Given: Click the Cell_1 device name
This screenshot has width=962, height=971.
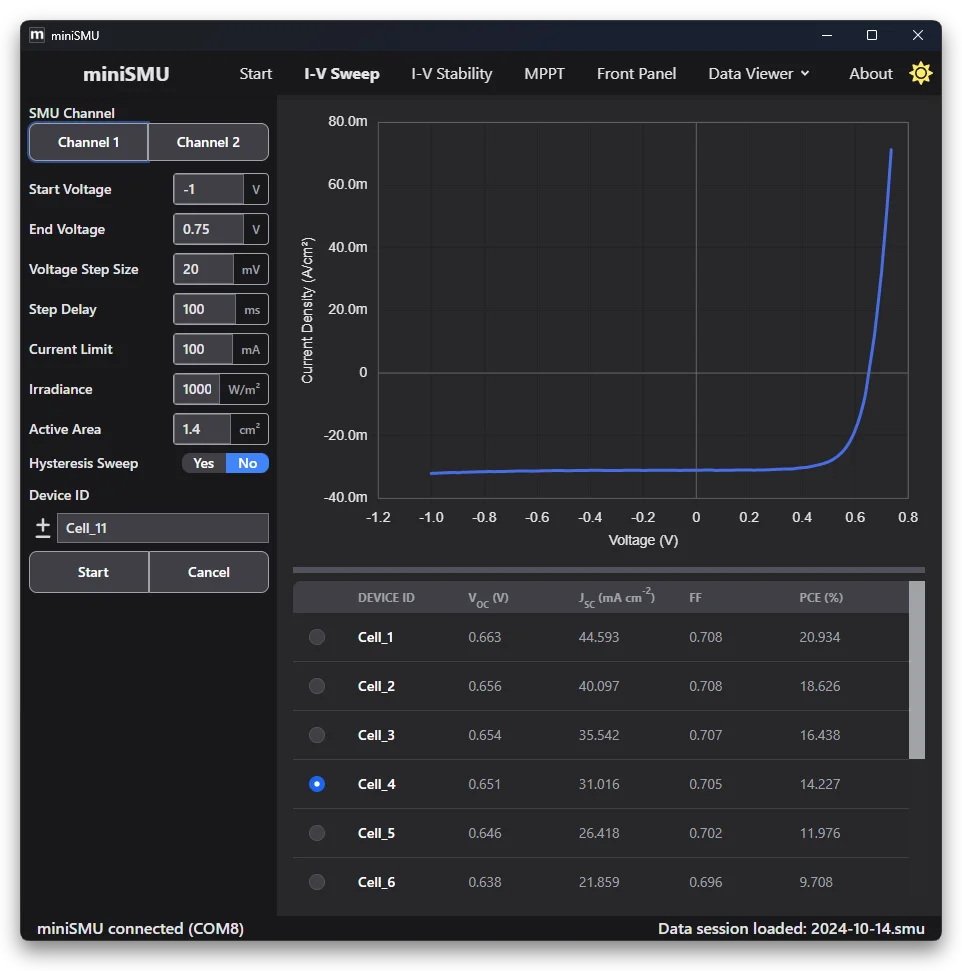Looking at the screenshot, I should (x=375, y=637).
